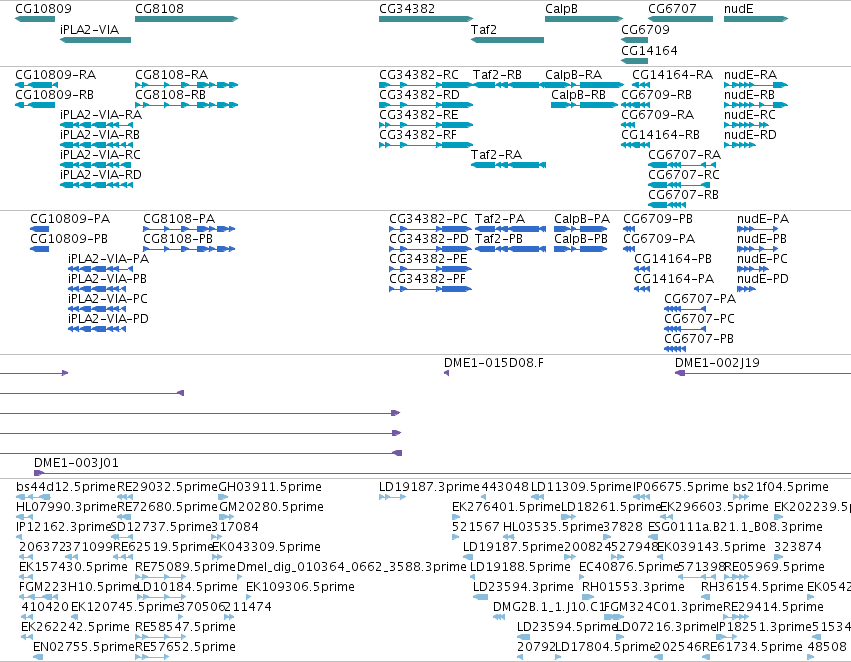Image resolution: width=851 pixels, height=662 pixels.
Task: Select the DME1-002J19 BAC label
Action: coord(717,363)
